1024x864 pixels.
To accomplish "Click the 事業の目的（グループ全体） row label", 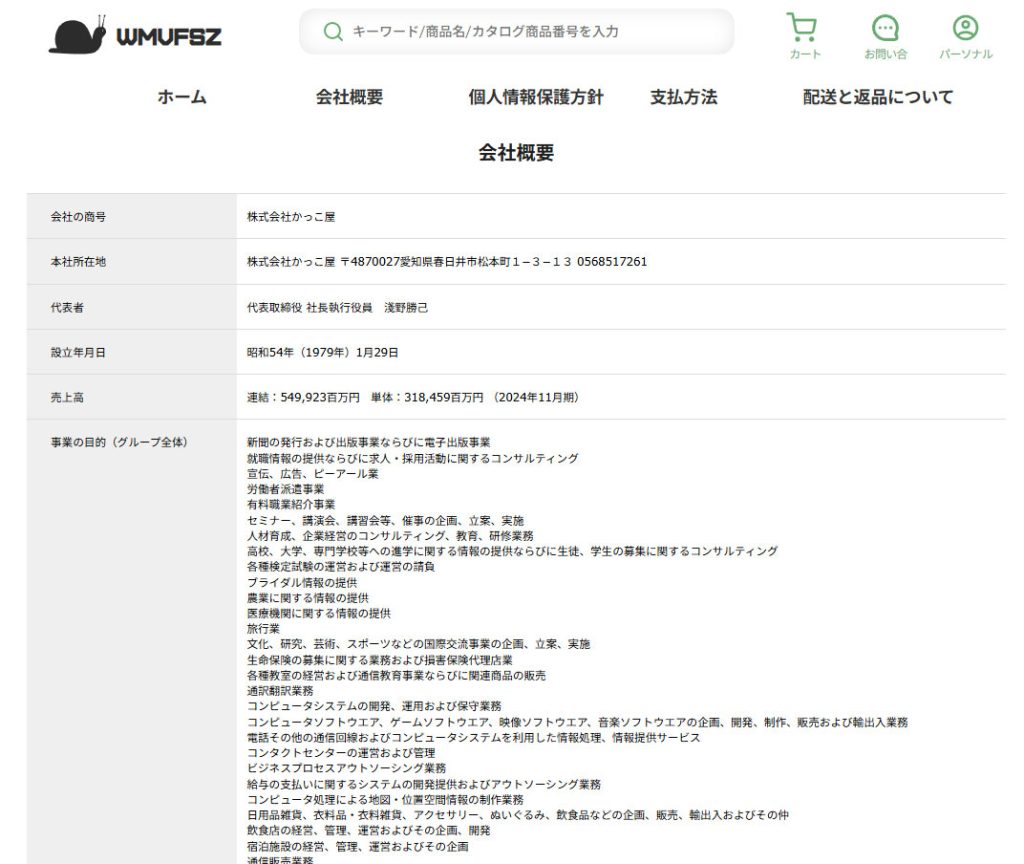I will tap(119, 442).
